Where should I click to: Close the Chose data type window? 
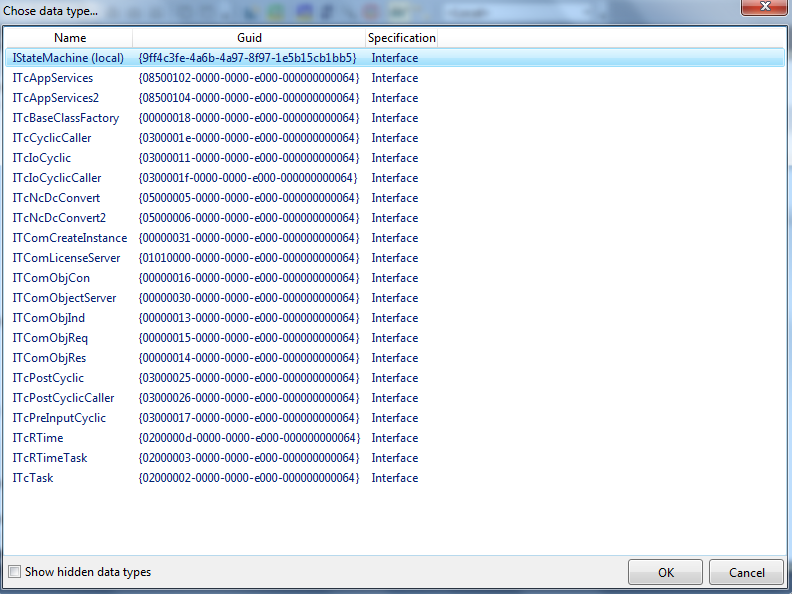click(765, 7)
